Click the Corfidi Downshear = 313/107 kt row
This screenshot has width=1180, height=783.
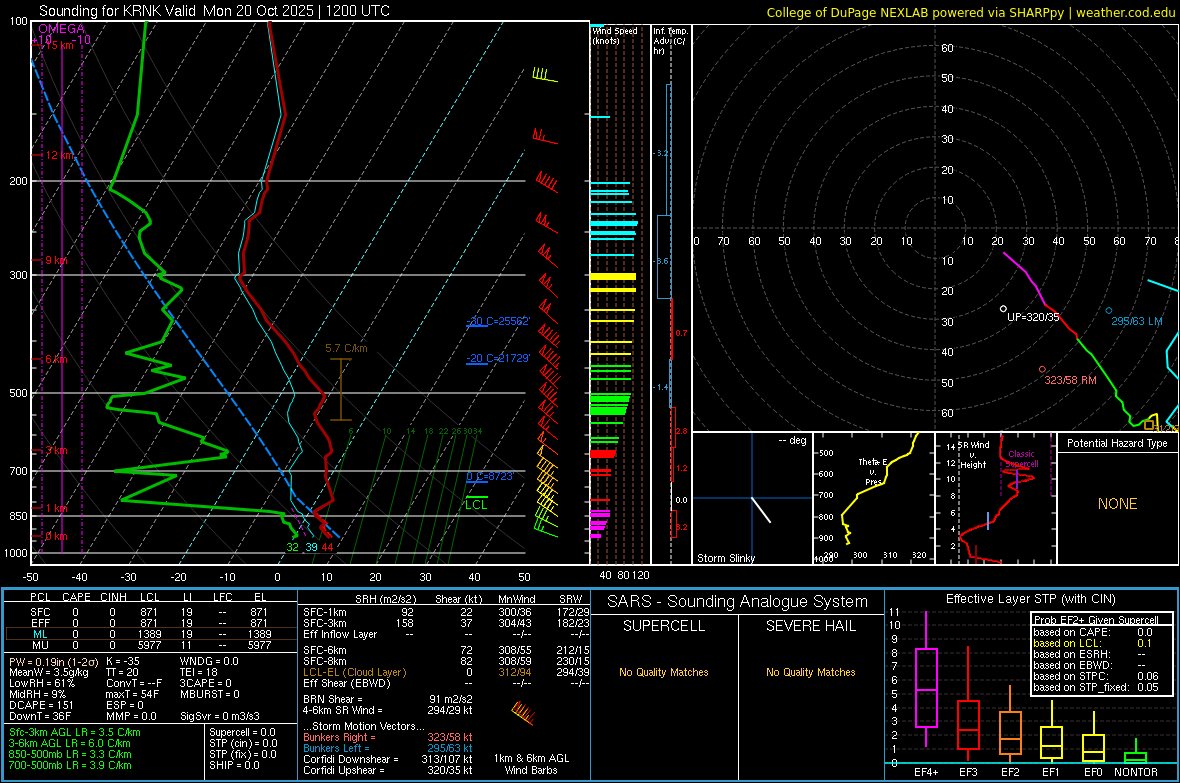coord(388,759)
